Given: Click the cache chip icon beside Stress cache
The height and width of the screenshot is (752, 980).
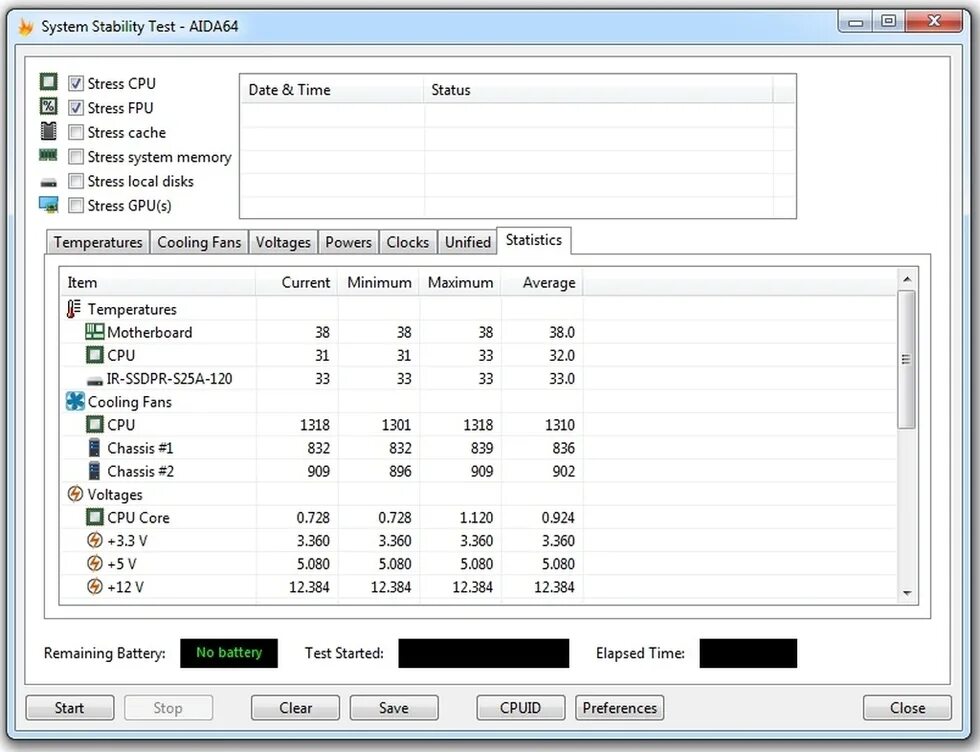Looking at the screenshot, I should pyautogui.click(x=49, y=131).
